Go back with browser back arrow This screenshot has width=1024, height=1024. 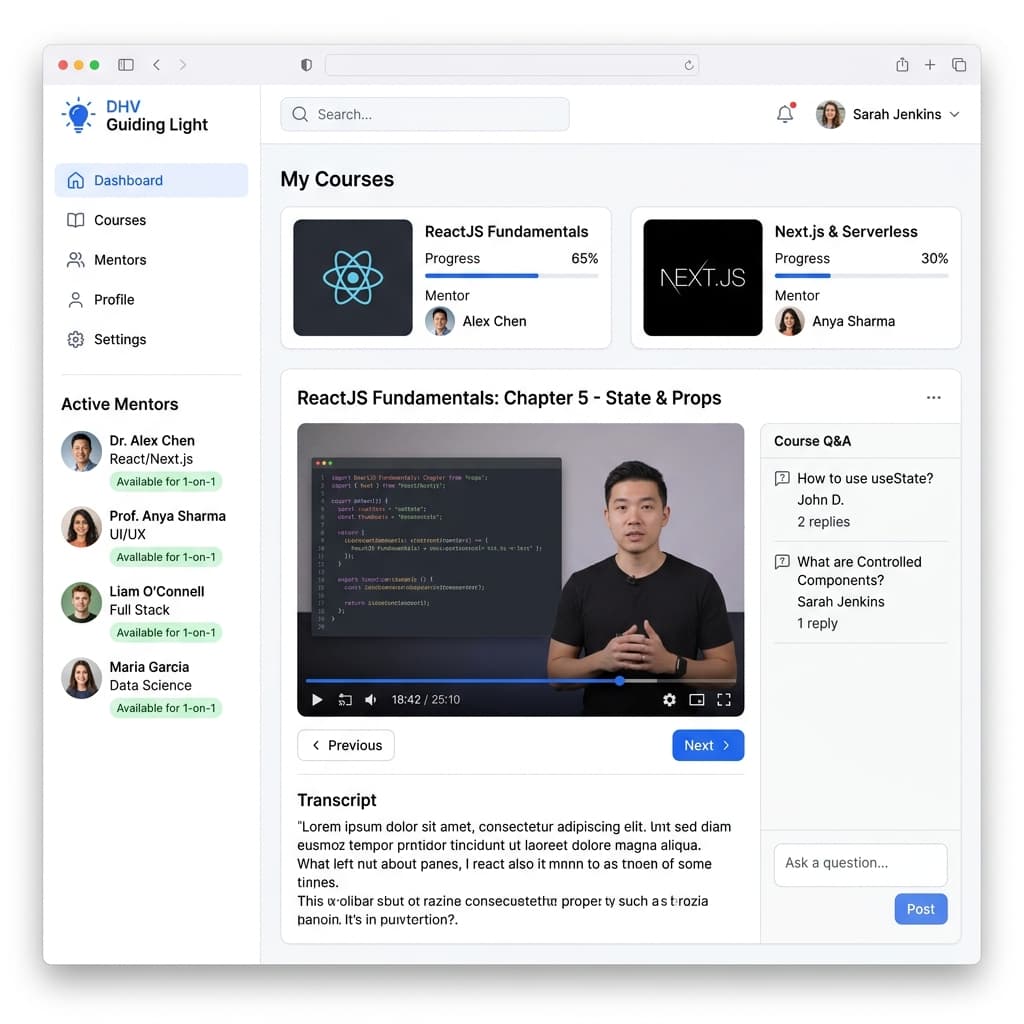pos(157,65)
